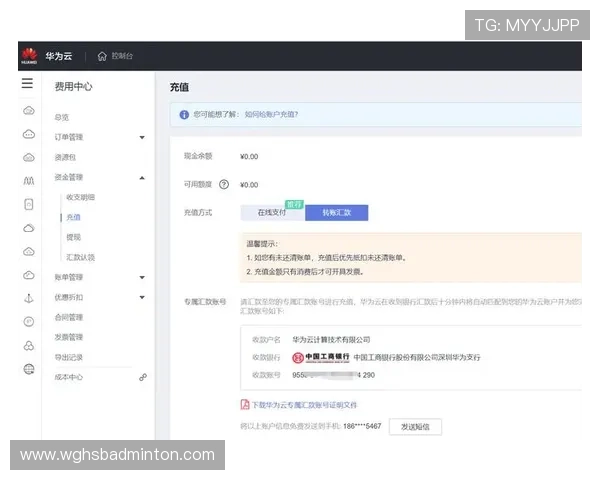Open 如何给账户充值? help link
The image size is (600, 480).
coord(271,114)
